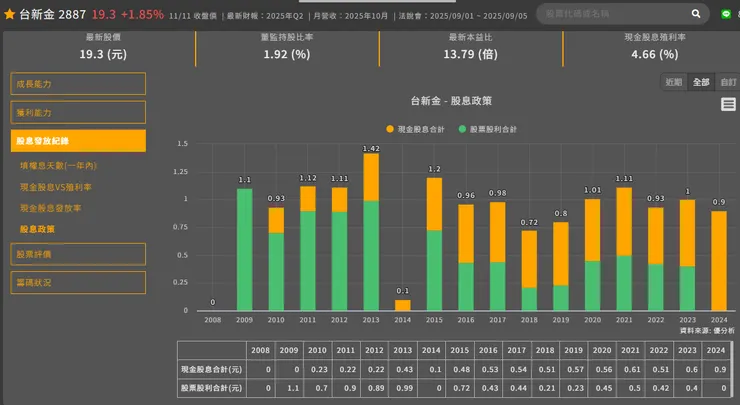Click the 2014 bar labeled 0.1

(403, 305)
